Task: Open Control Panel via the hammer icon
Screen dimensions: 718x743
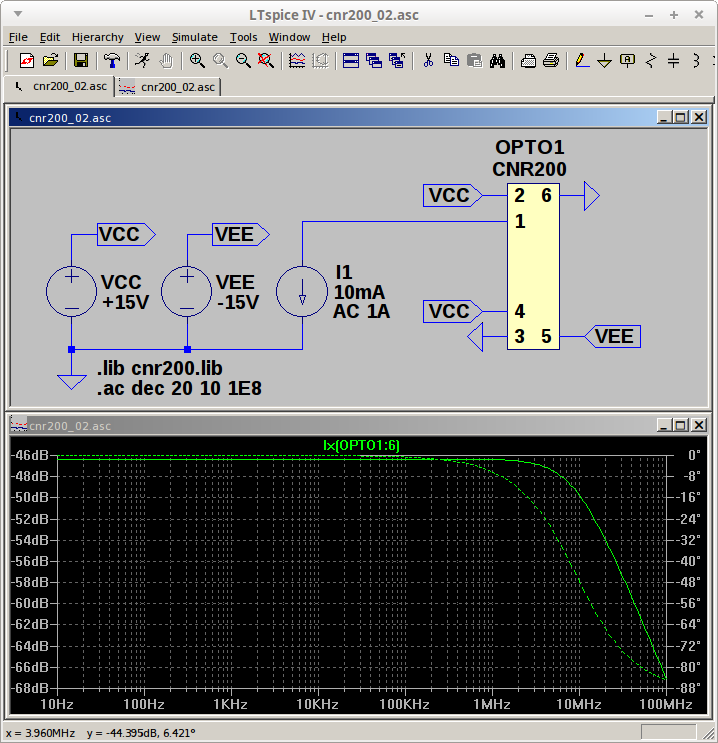Action: [112, 61]
